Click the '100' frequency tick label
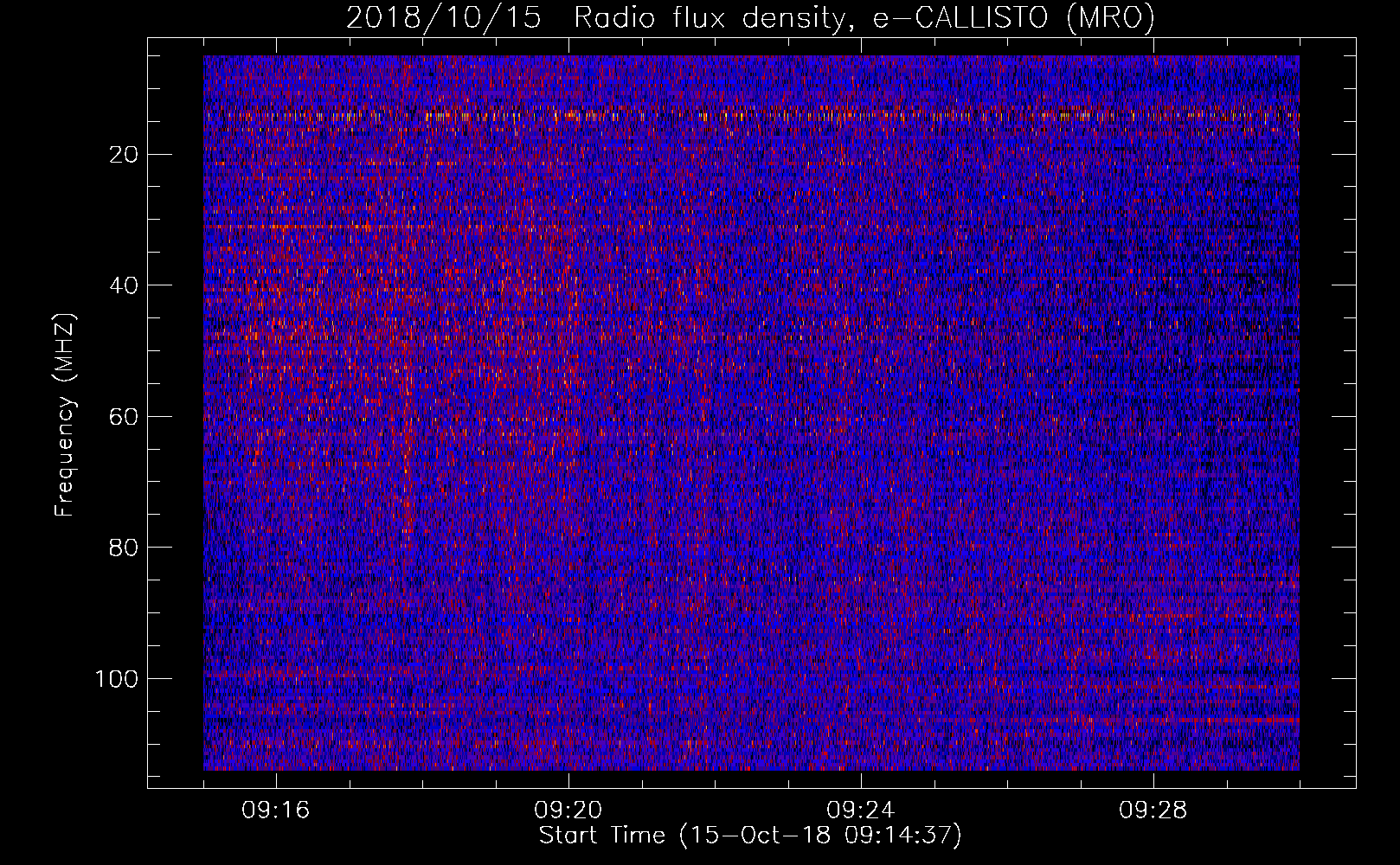 pyautogui.click(x=118, y=679)
